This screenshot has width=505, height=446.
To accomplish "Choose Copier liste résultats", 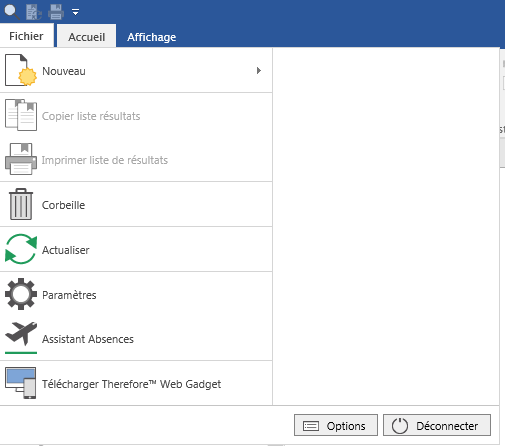I will click(136, 116).
